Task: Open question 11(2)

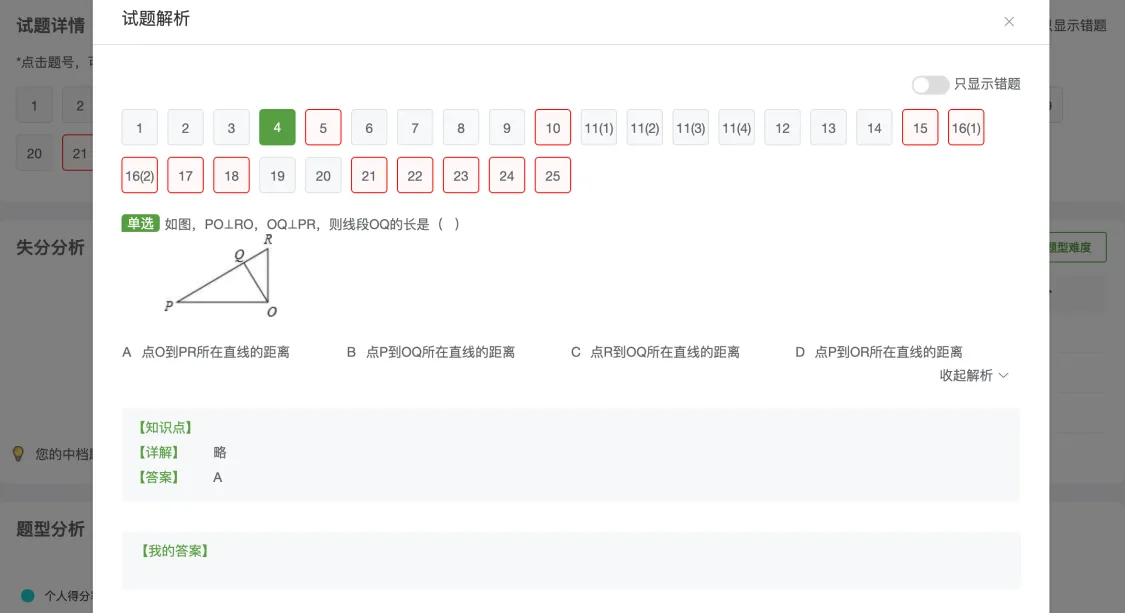Action: click(x=644, y=128)
